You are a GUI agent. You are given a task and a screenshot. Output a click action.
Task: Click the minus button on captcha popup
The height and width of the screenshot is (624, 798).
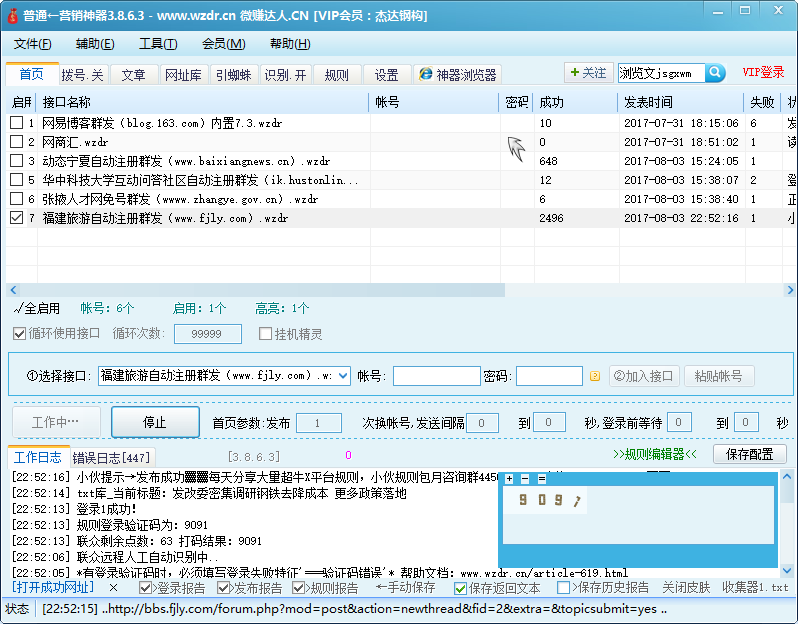(525, 479)
